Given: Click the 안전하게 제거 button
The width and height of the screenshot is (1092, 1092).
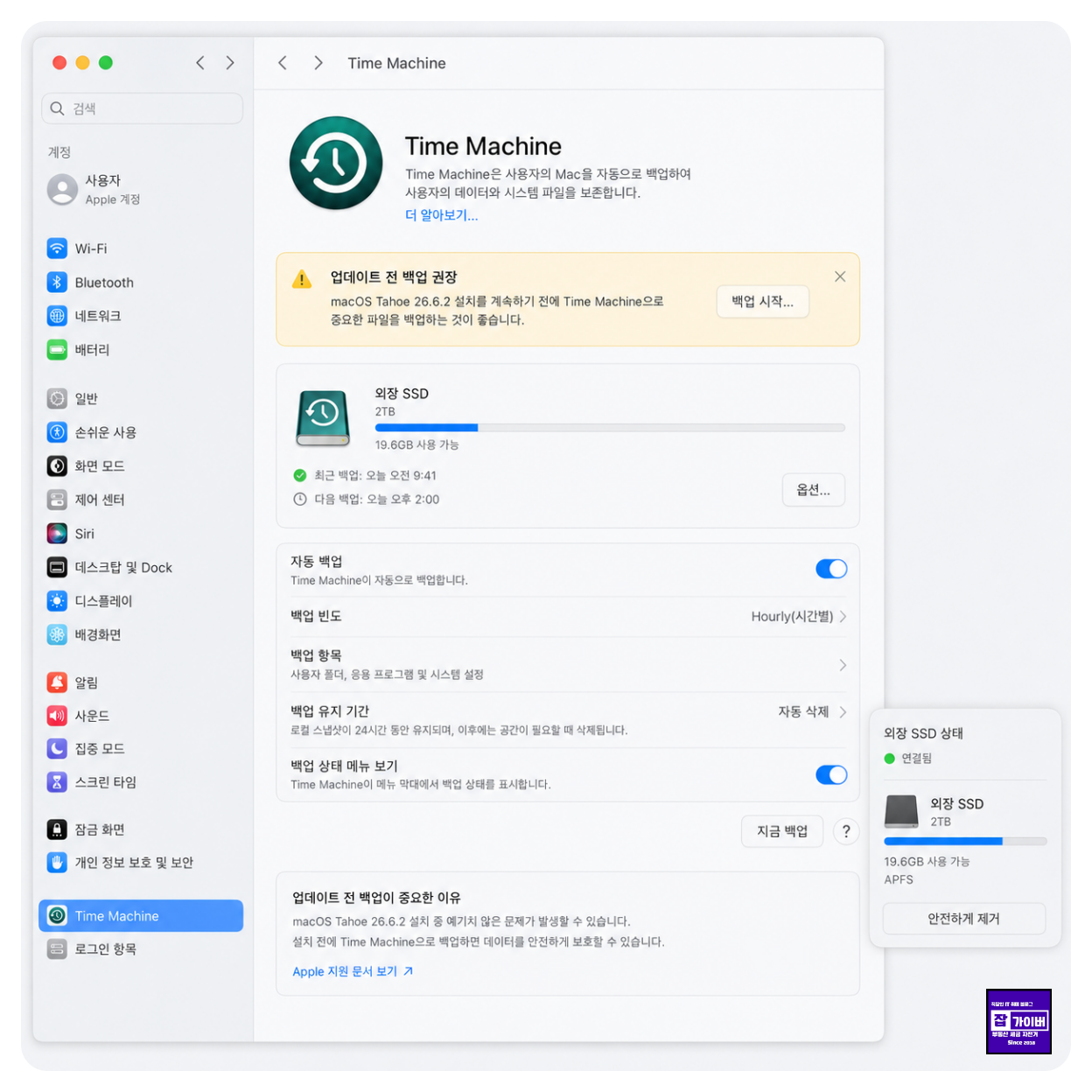Looking at the screenshot, I should pyautogui.click(x=964, y=919).
